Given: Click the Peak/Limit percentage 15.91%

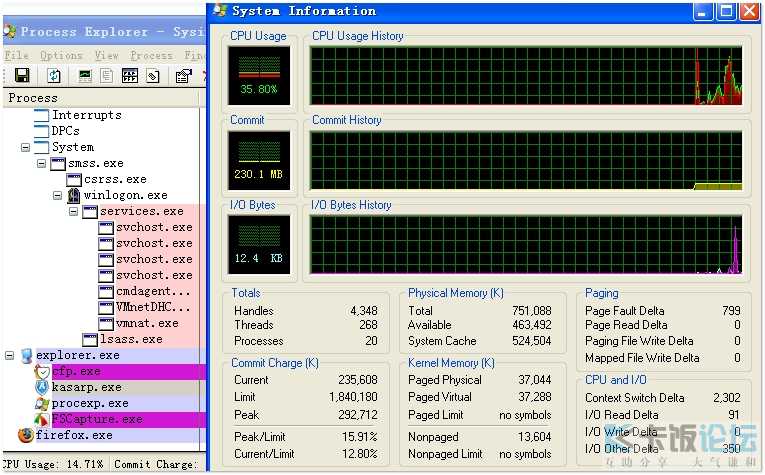Looking at the screenshot, I should point(360,437).
